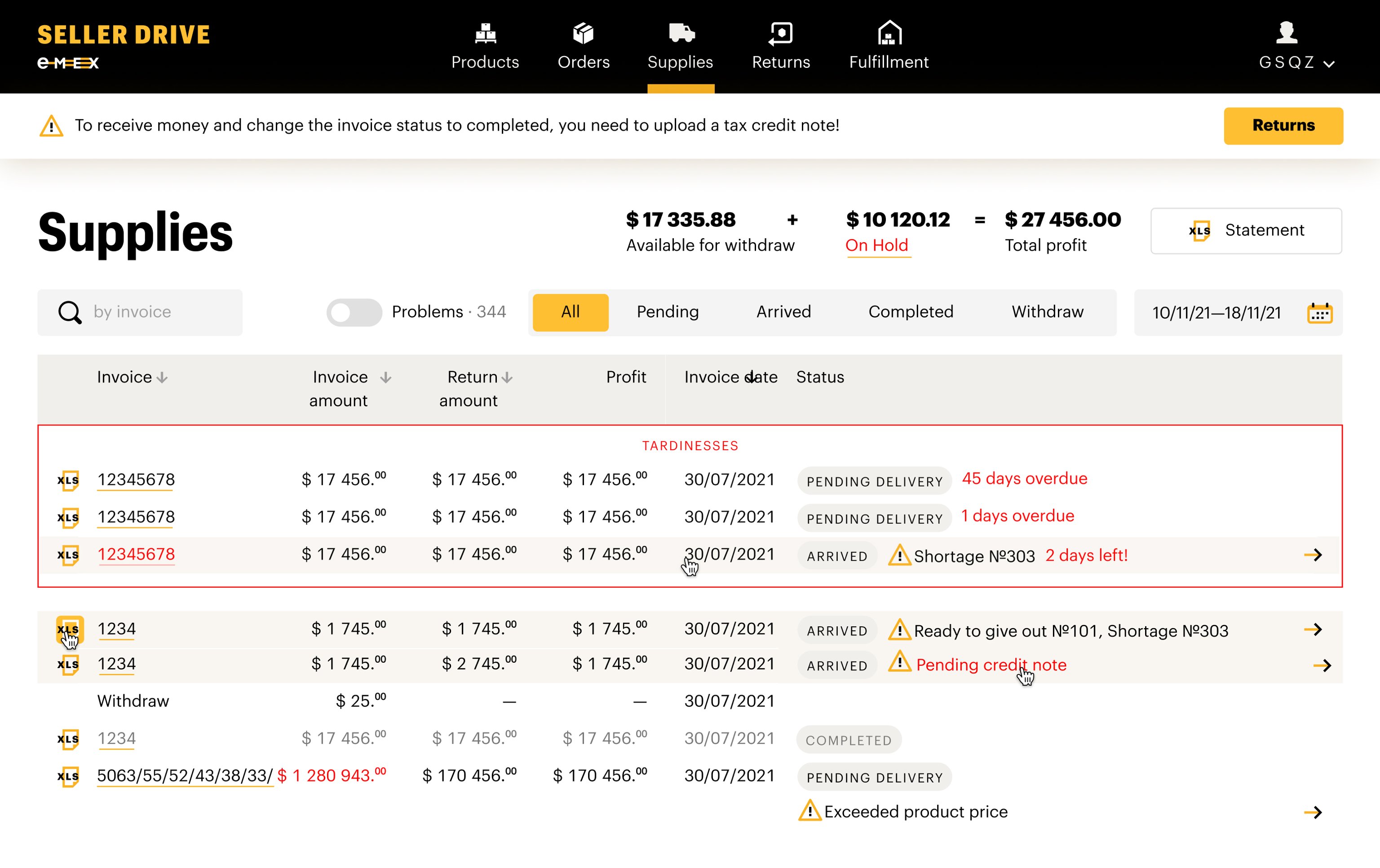Image resolution: width=1380 pixels, height=868 pixels.
Task: Open the Orders box icon
Action: pos(583,33)
